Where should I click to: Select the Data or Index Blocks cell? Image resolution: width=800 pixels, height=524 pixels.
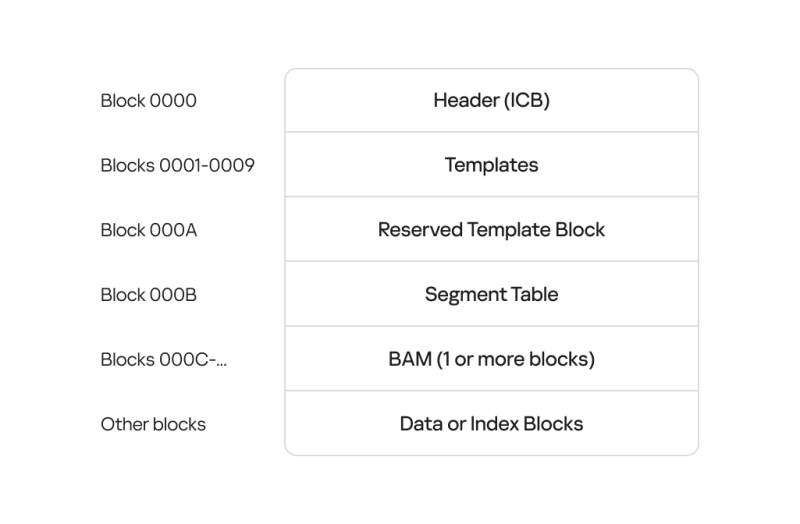point(491,423)
